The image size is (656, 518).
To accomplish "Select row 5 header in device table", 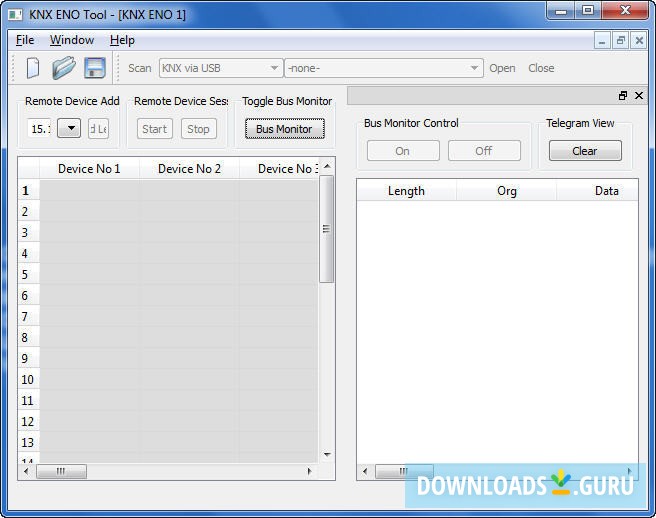I will click(x=28, y=274).
